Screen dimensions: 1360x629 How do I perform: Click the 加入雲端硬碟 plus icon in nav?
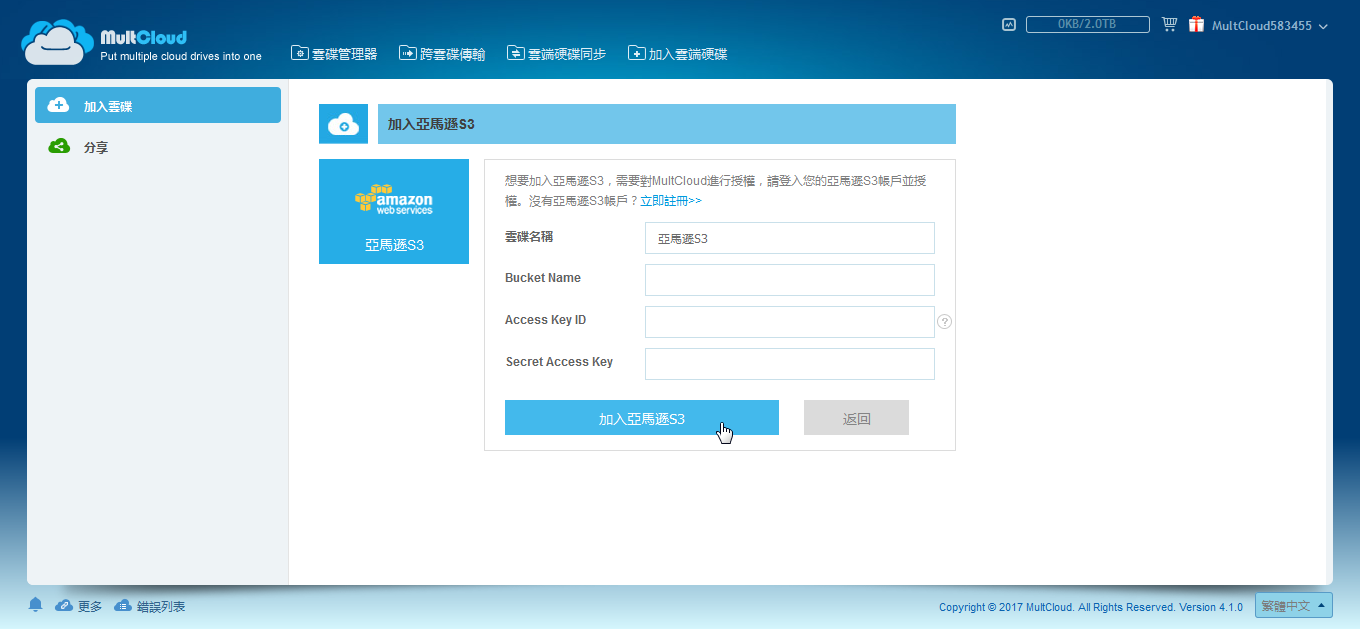(x=636, y=53)
